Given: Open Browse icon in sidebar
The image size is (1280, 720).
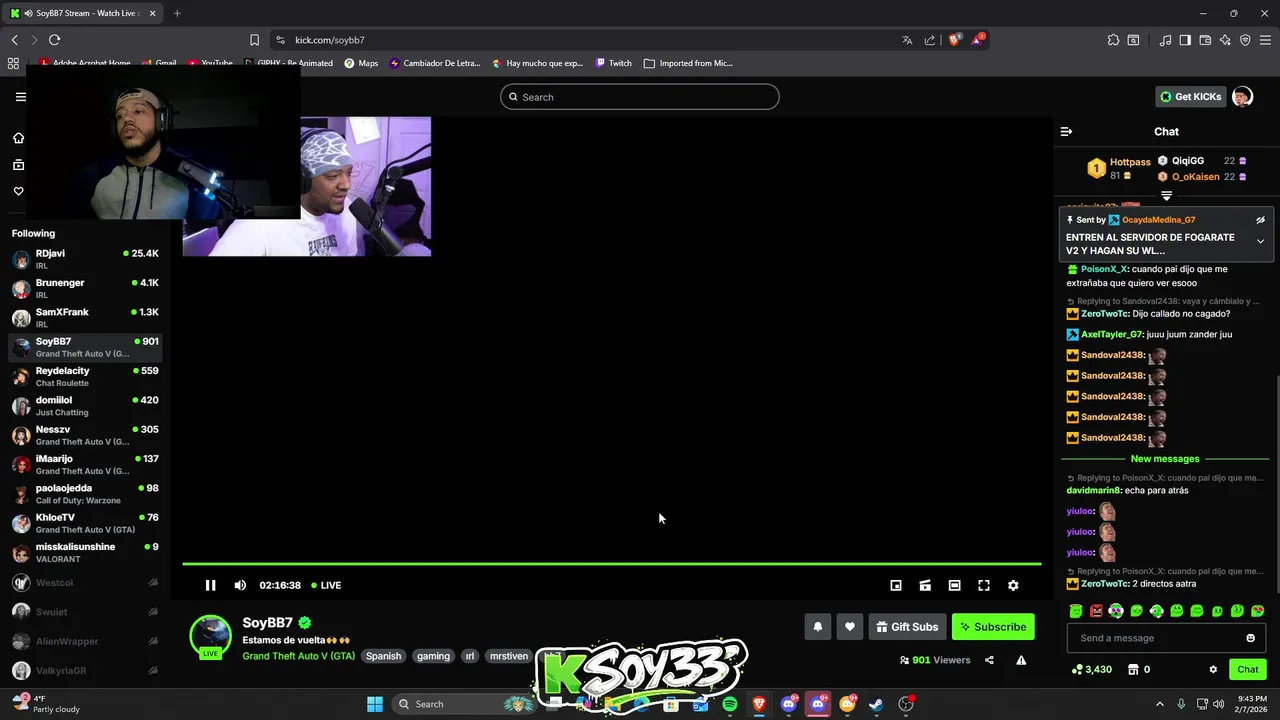Looking at the screenshot, I should [x=18, y=165].
